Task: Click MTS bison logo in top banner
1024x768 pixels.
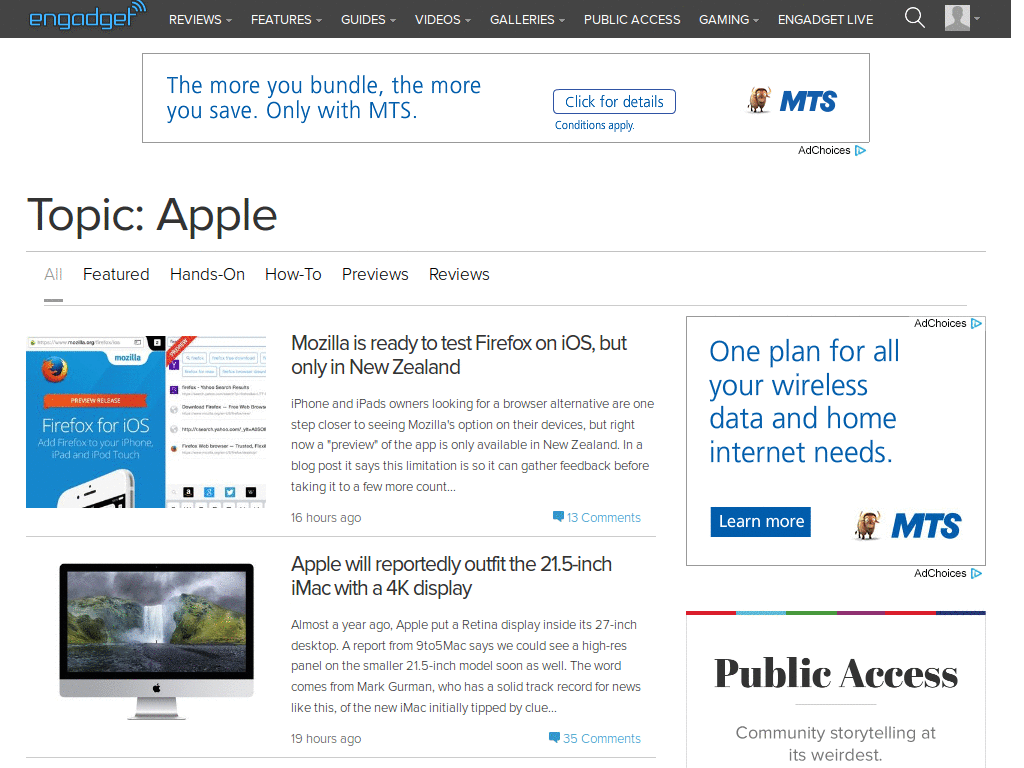Action: click(792, 101)
